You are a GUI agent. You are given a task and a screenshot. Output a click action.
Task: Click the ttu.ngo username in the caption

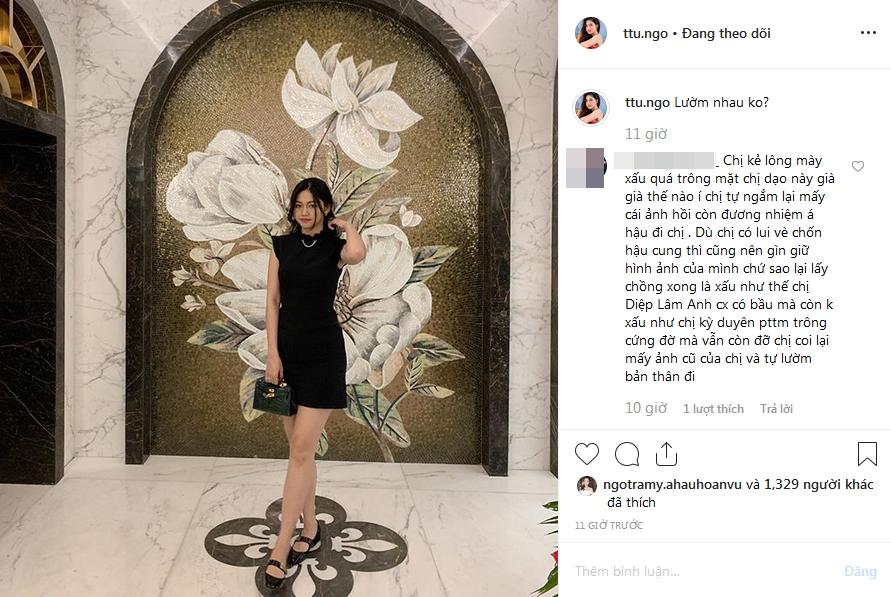(x=647, y=103)
